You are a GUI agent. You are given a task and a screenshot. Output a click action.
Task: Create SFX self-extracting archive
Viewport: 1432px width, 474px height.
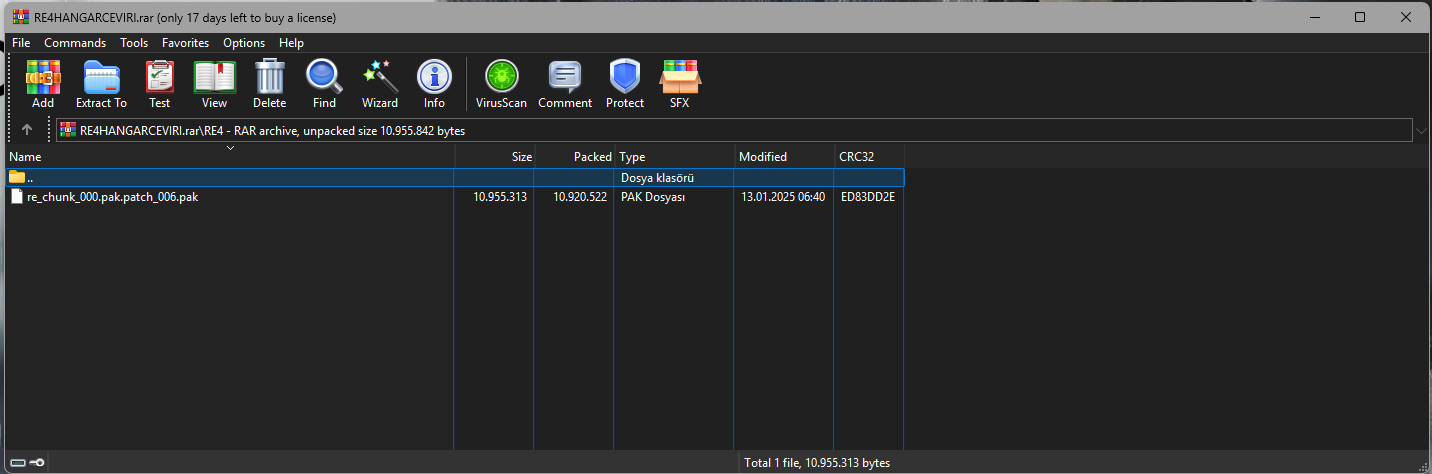679,83
